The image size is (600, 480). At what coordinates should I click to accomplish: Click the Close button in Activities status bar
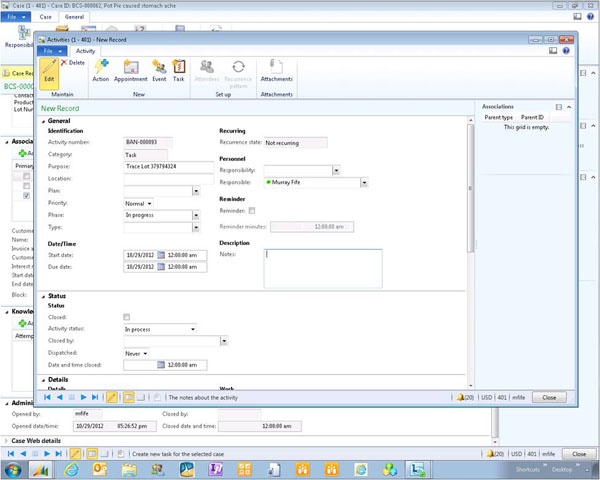[548, 397]
